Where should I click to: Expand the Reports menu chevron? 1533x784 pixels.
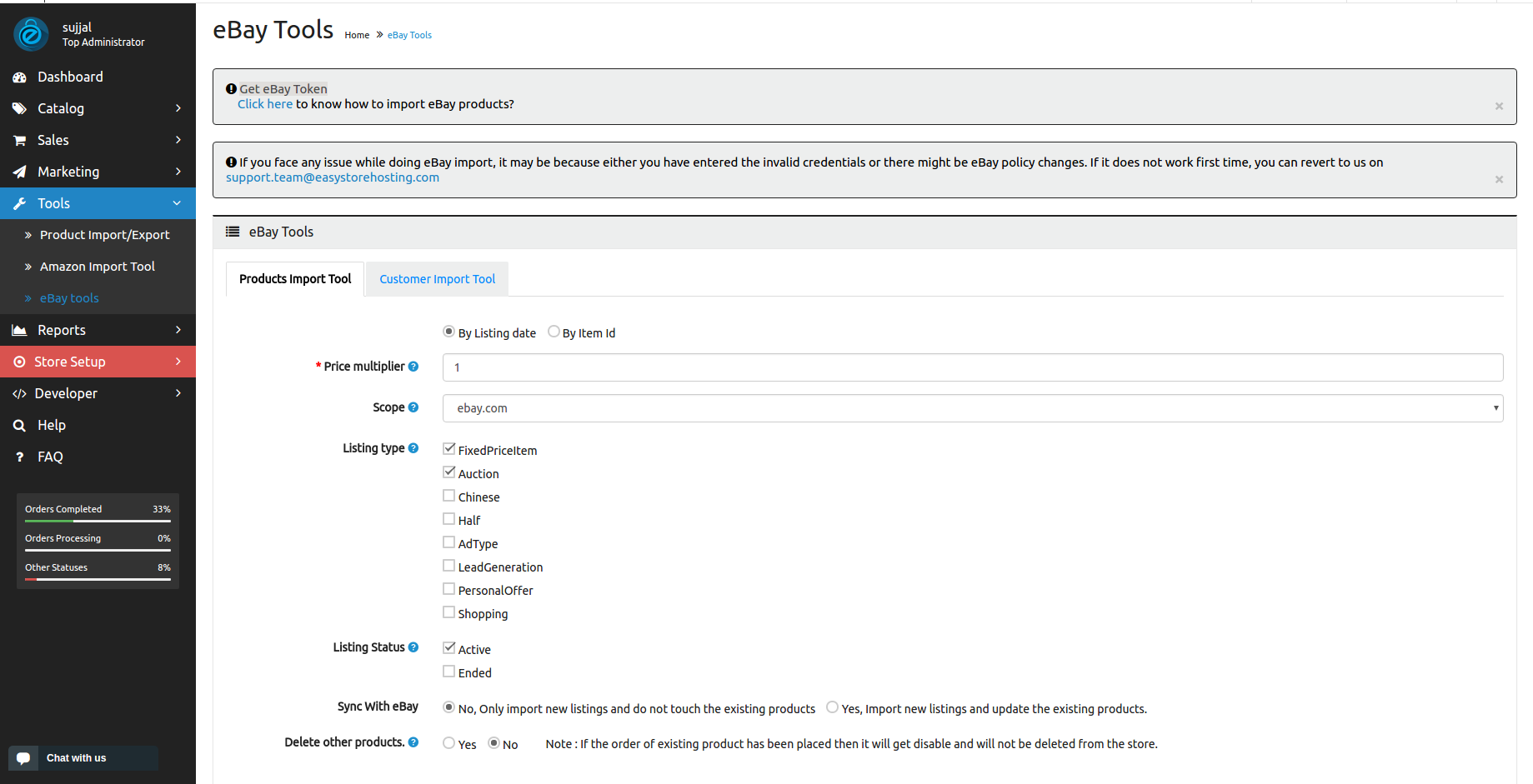(178, 330)
